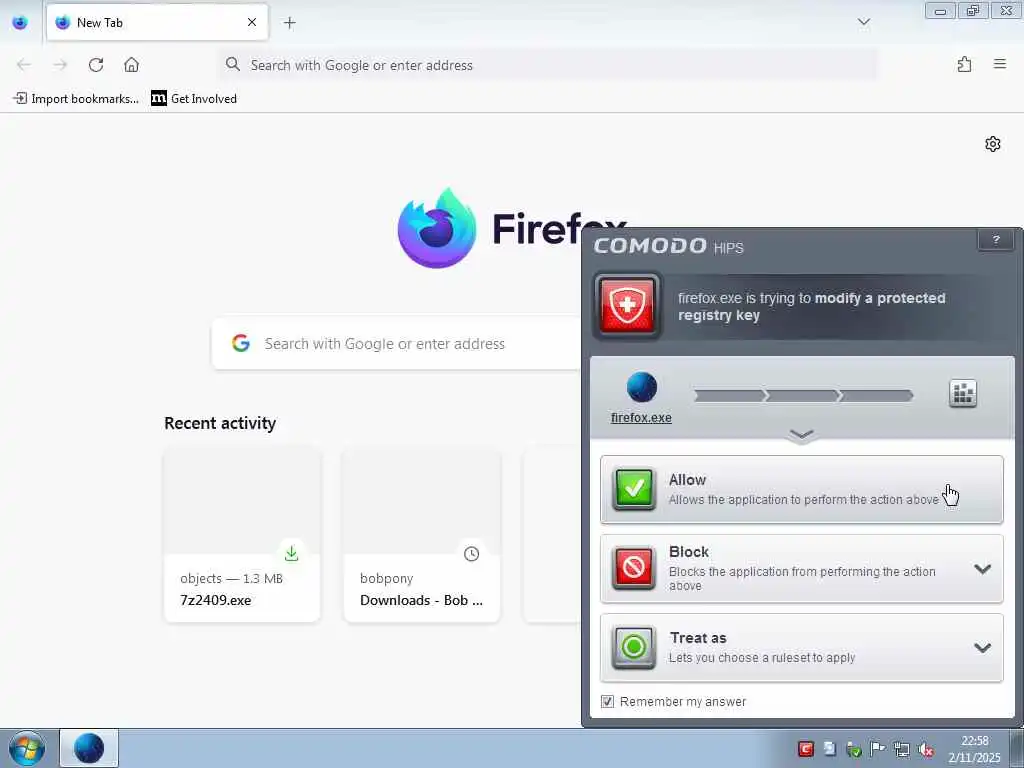
Task: Expand the Block options dropdown arrow
Action: (982, 569)
